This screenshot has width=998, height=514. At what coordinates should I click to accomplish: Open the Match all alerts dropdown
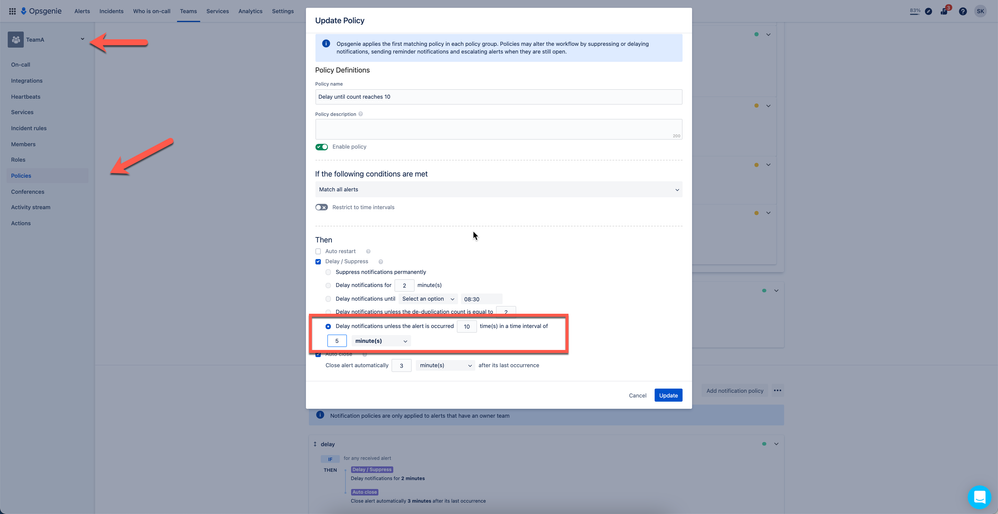(x=499, y=190)
